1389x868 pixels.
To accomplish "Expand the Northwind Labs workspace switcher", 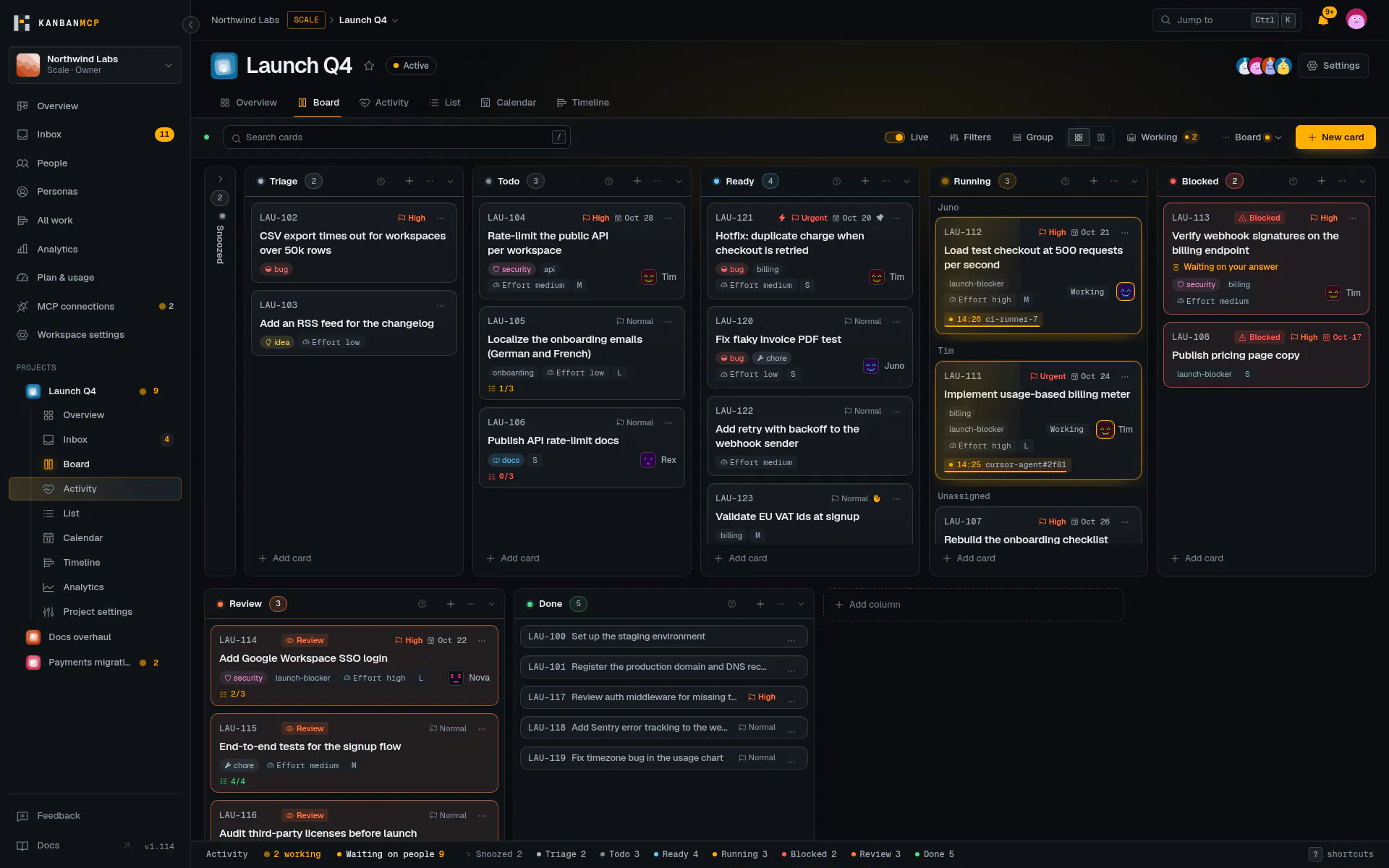I will 95,64.
